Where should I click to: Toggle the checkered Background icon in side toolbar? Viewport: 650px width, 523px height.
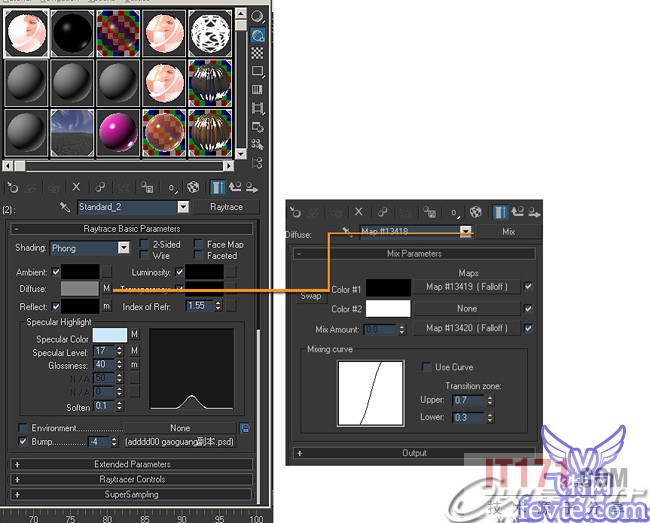click(258, 54)
